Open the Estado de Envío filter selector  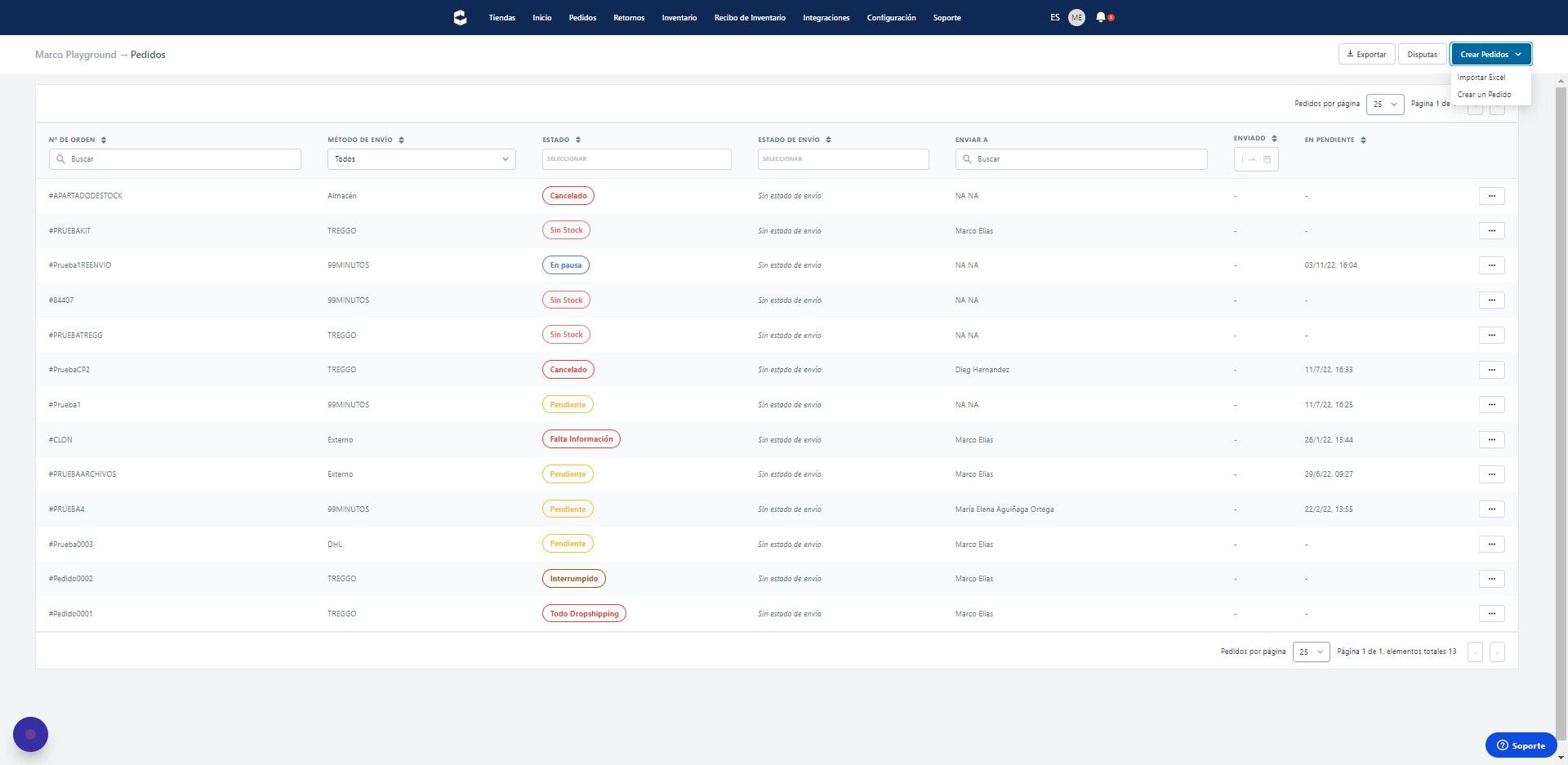843,159
